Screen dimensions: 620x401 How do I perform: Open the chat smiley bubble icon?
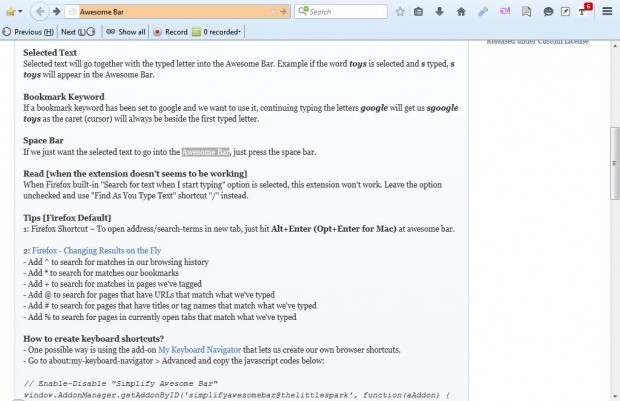(x=548, y=12)
